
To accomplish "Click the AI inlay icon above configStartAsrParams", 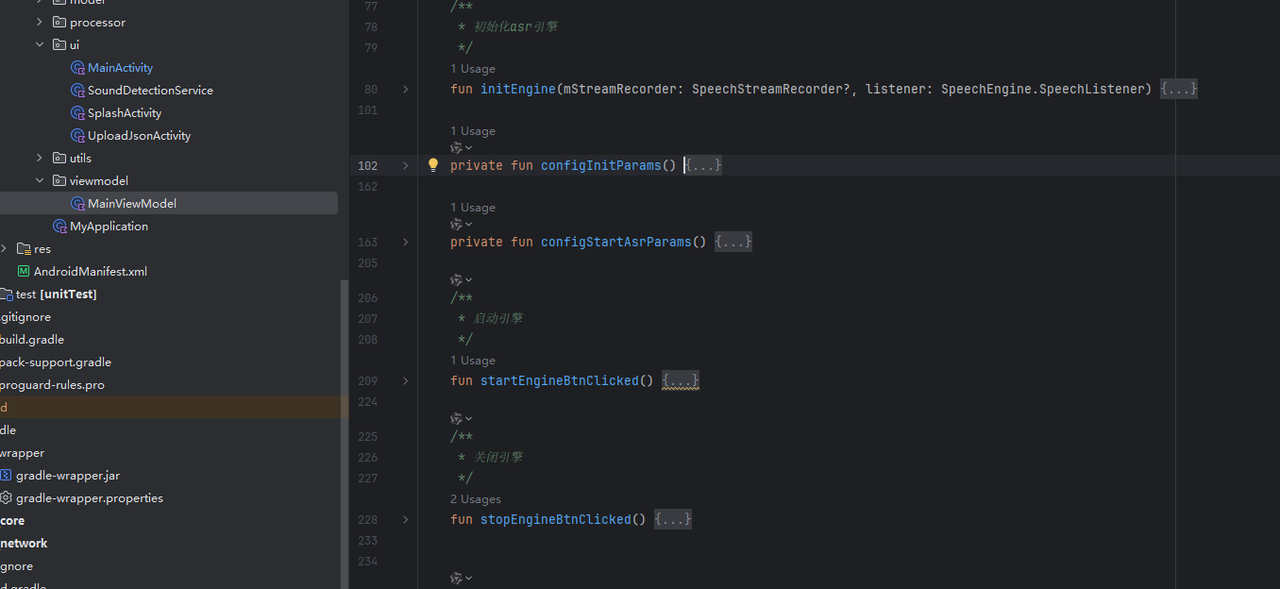I will (x=457, y=225).
